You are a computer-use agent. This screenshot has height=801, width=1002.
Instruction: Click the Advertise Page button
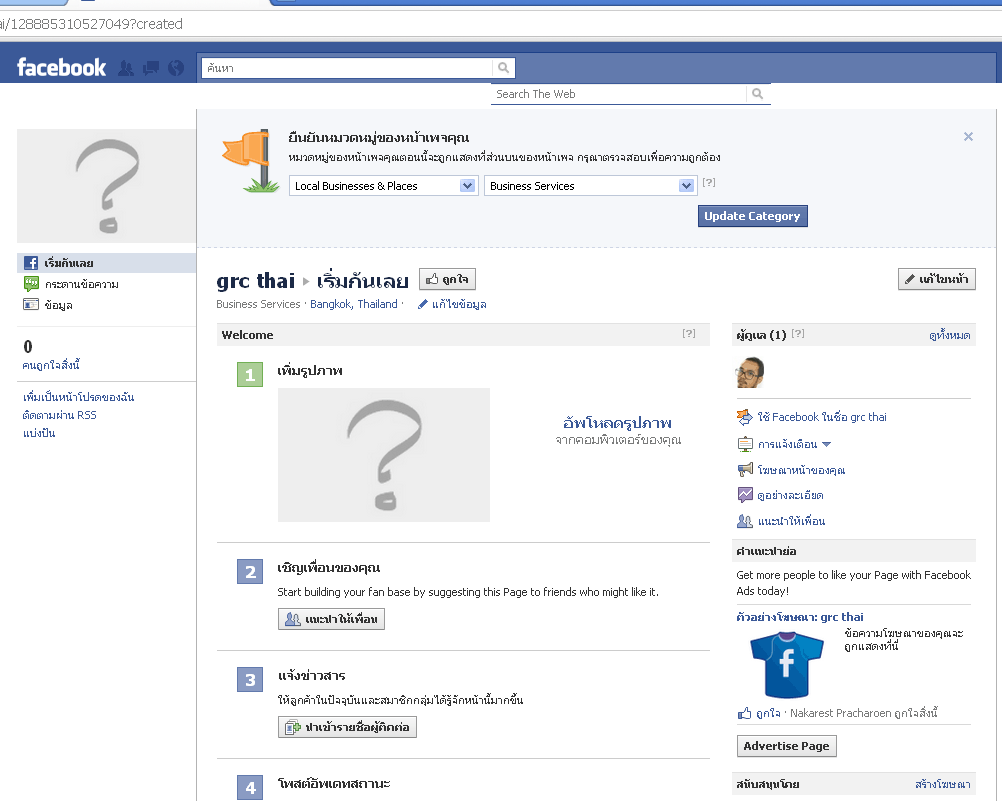pos(787,746)
